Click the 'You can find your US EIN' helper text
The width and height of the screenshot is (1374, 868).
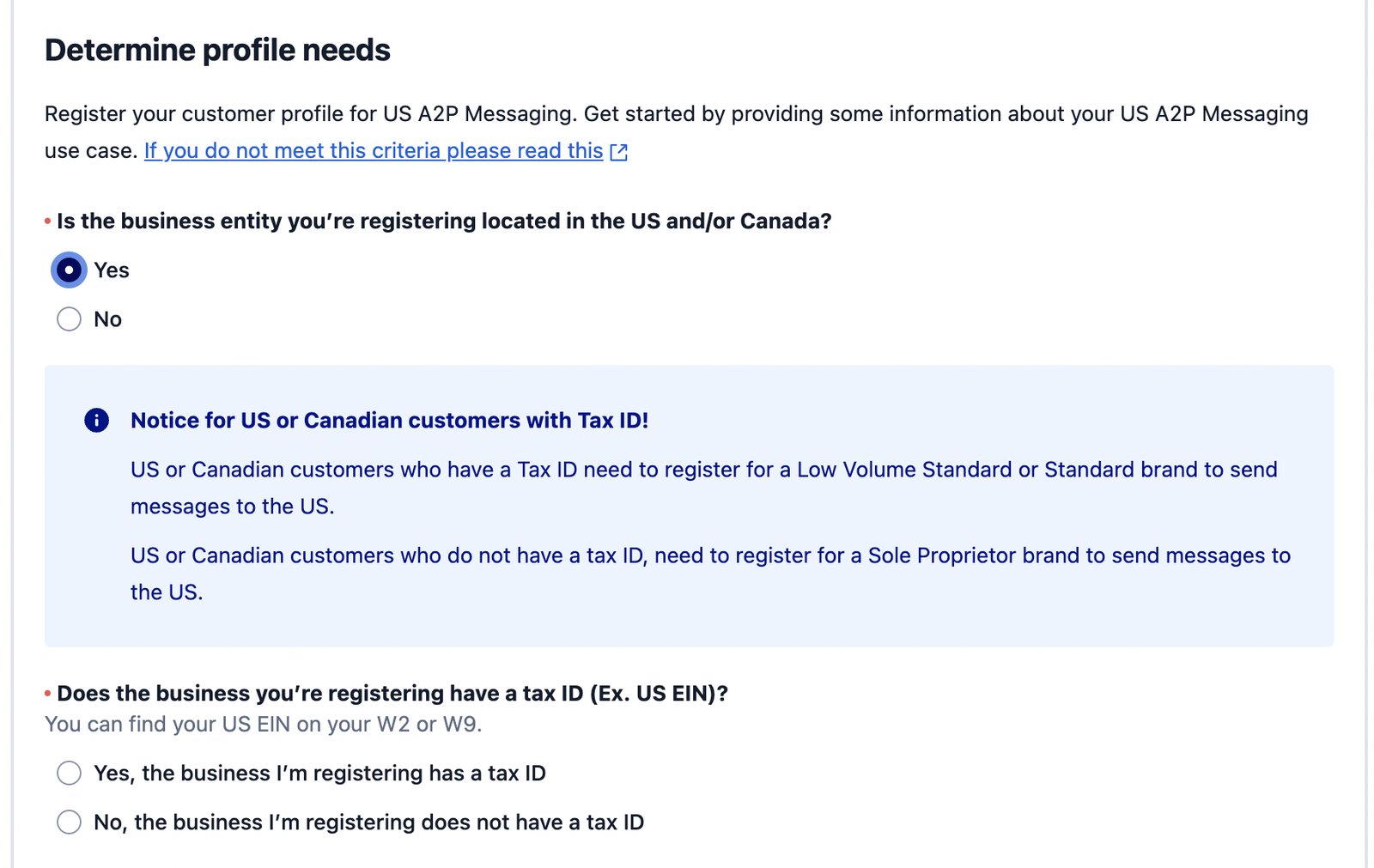point(264,724)
